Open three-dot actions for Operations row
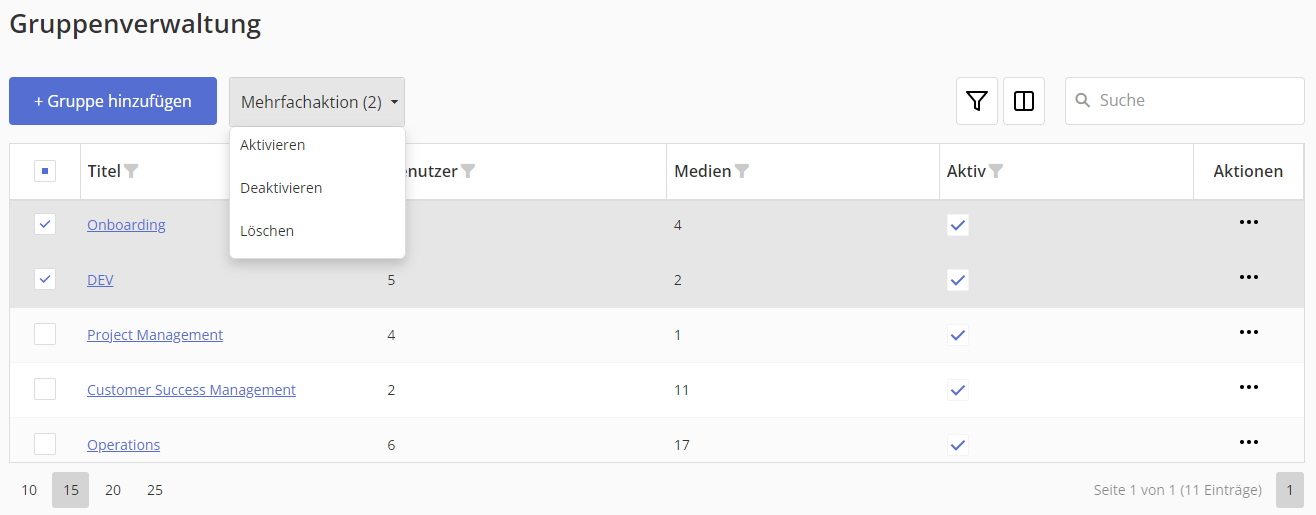This screenshot has height=515, width=1316. pos(1248,442)
